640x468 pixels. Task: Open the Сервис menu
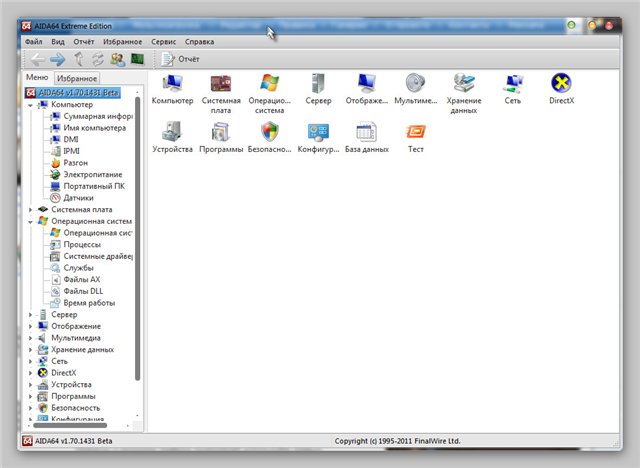click(163, 42)
